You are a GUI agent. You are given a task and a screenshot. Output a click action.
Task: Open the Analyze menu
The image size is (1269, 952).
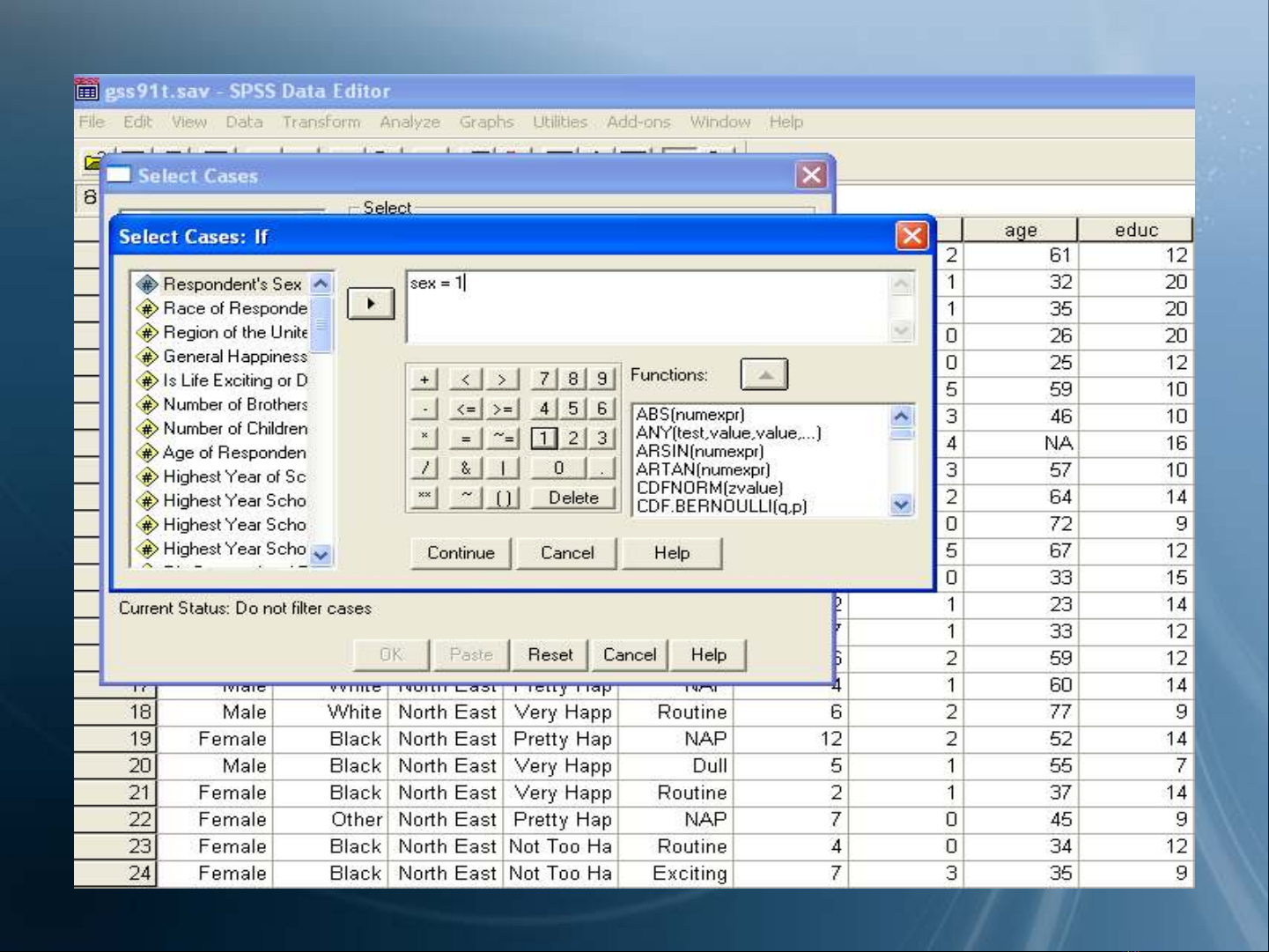pyautogui.click(x=409, y=122)
